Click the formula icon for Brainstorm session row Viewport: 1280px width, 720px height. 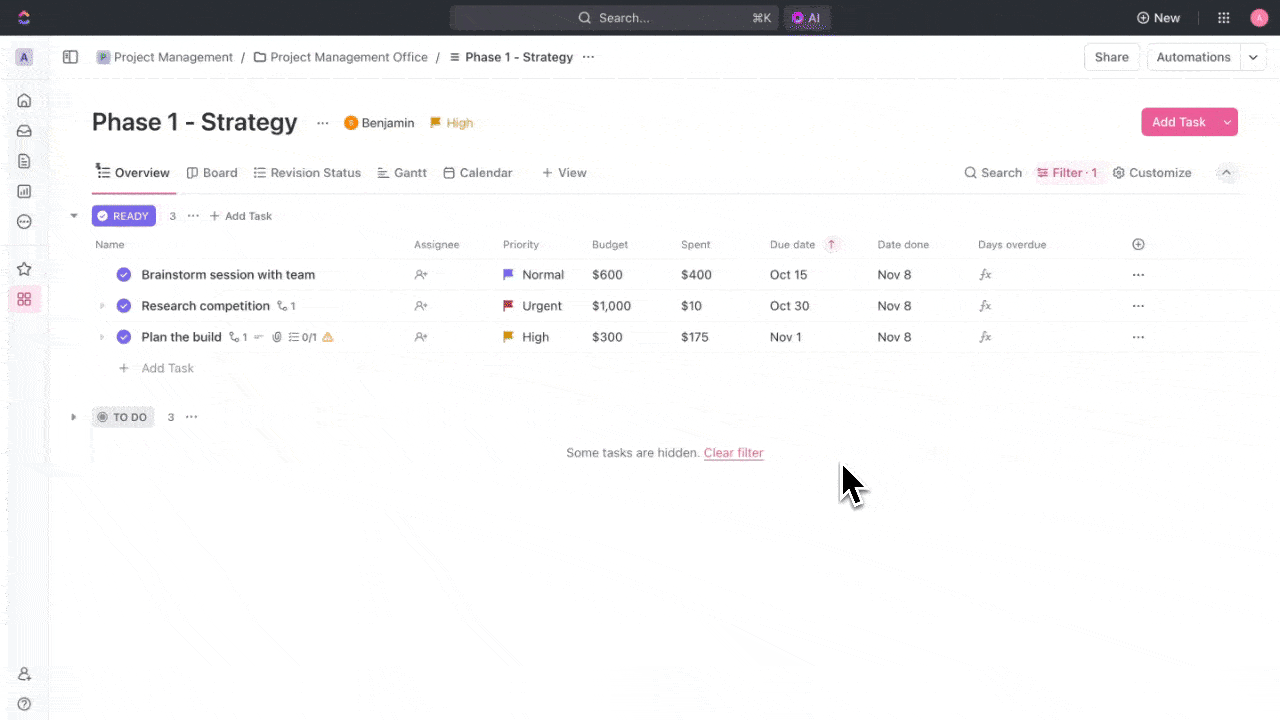point(985,275)
